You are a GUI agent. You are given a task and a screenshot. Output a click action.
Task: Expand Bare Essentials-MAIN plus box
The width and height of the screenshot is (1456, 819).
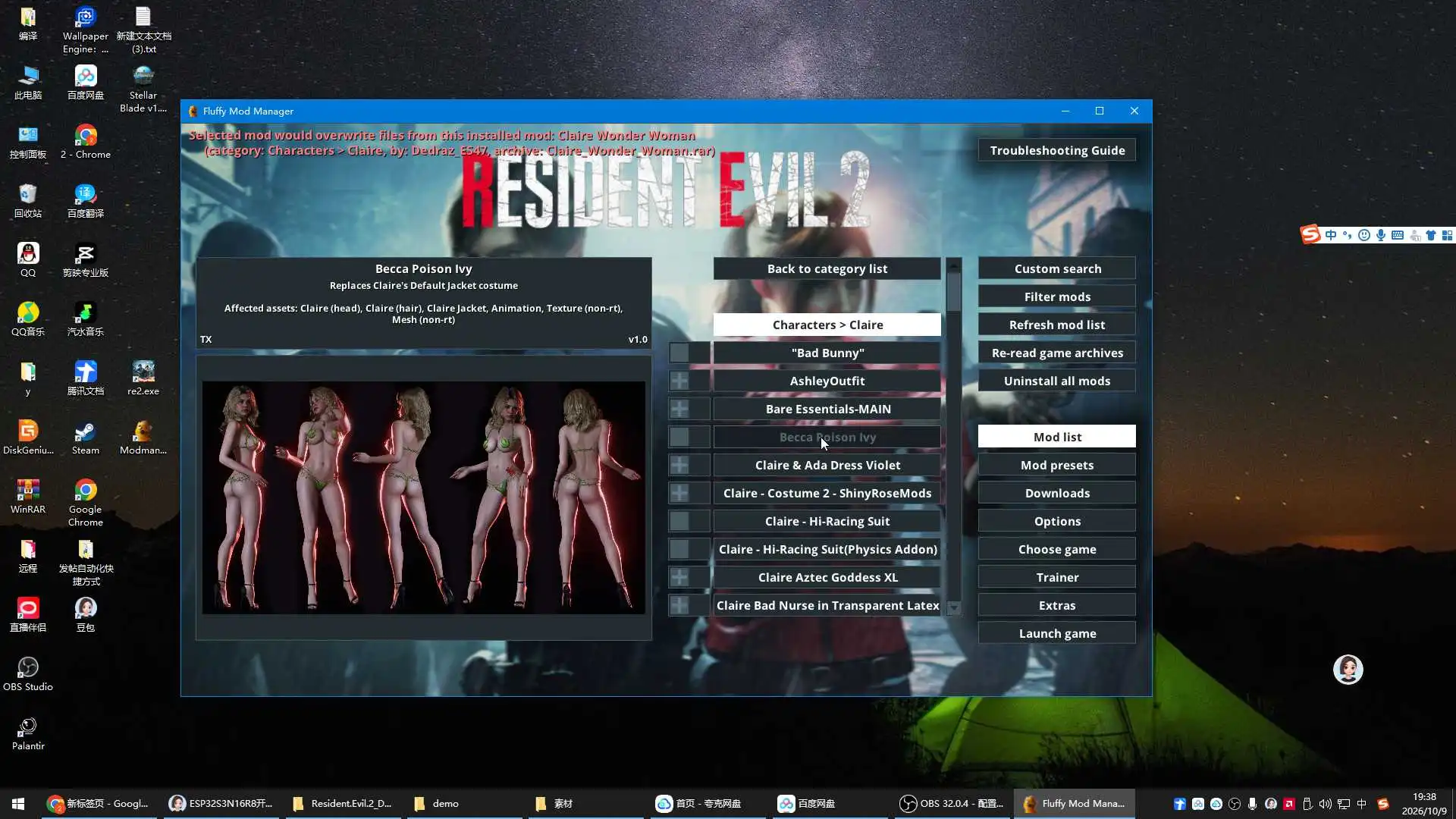tap(679, 409)
